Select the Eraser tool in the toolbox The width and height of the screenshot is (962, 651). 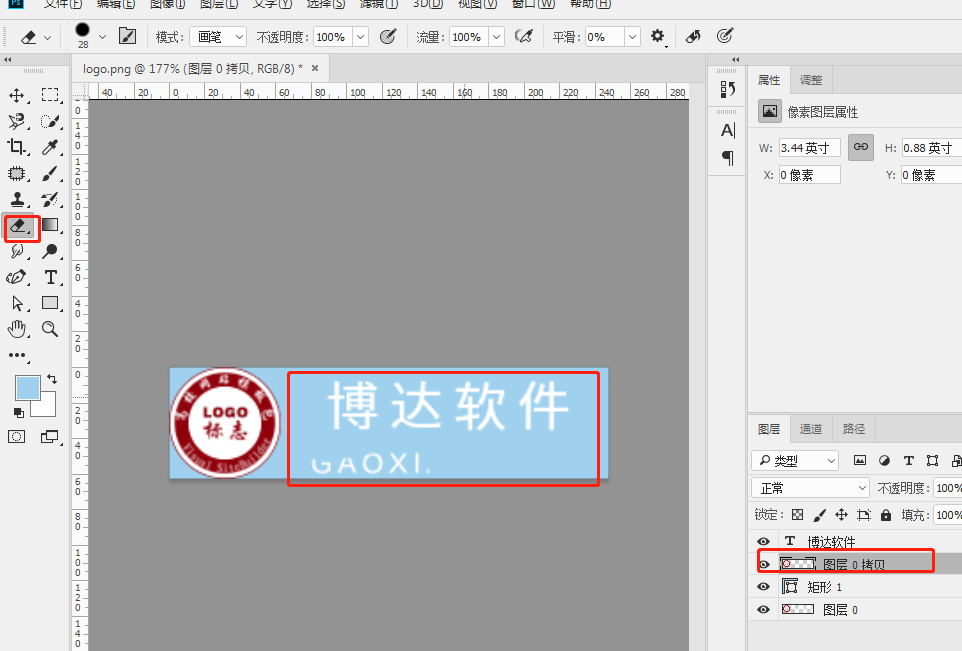(x=20, y=226)
